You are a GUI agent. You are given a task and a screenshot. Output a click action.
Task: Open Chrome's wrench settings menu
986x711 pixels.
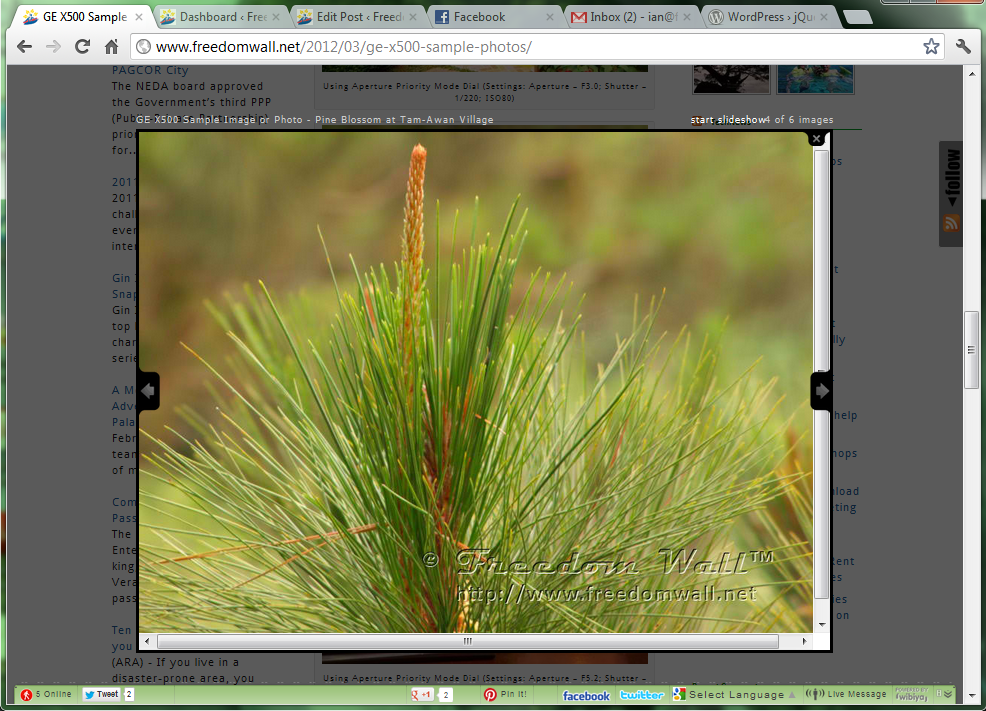click(x=963, y=46)
